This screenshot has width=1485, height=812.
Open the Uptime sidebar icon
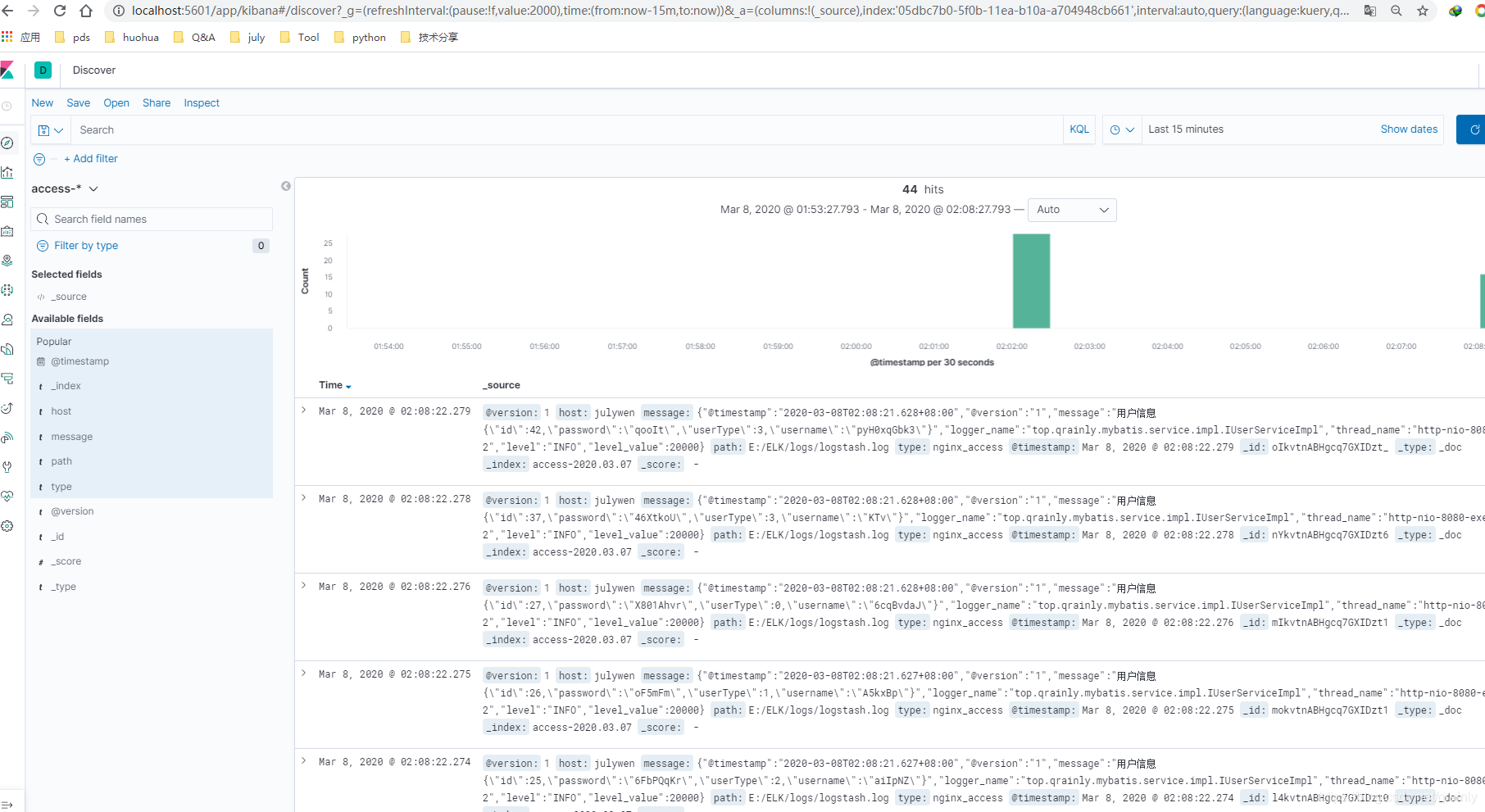(x=7, y=408)
